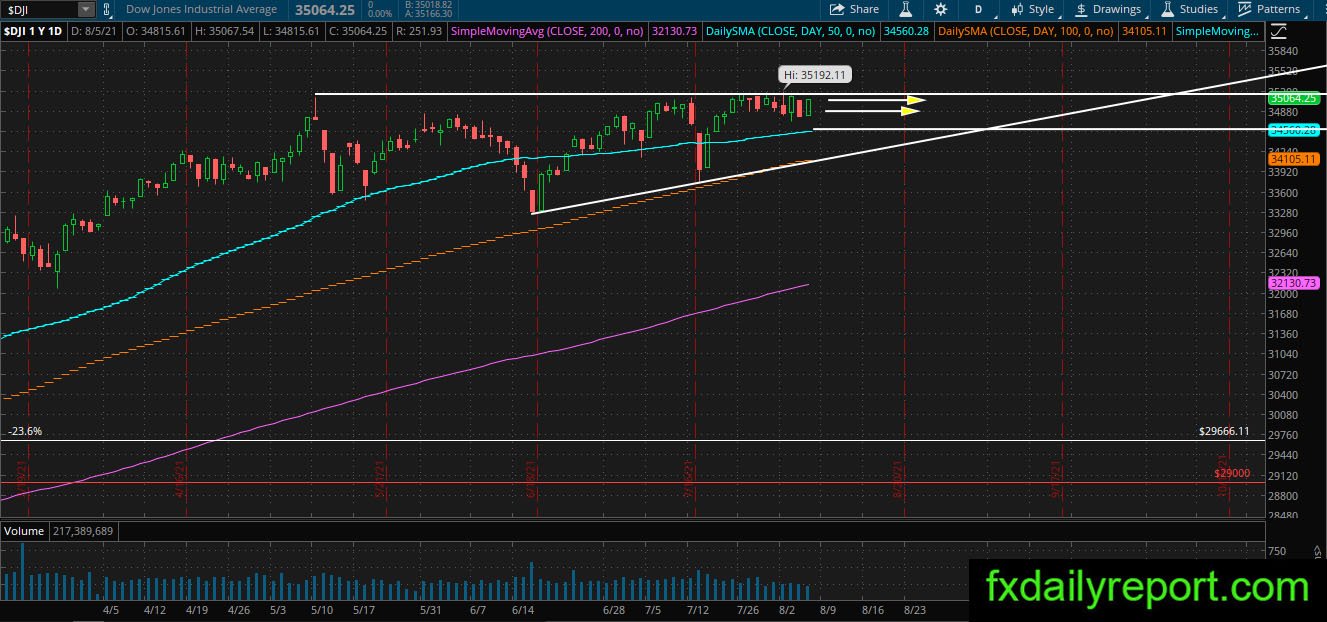The height and width of the screenshot is (622, 1327).
Task: Click the Studies beaker icon
Action: (x=1168, y=9)
